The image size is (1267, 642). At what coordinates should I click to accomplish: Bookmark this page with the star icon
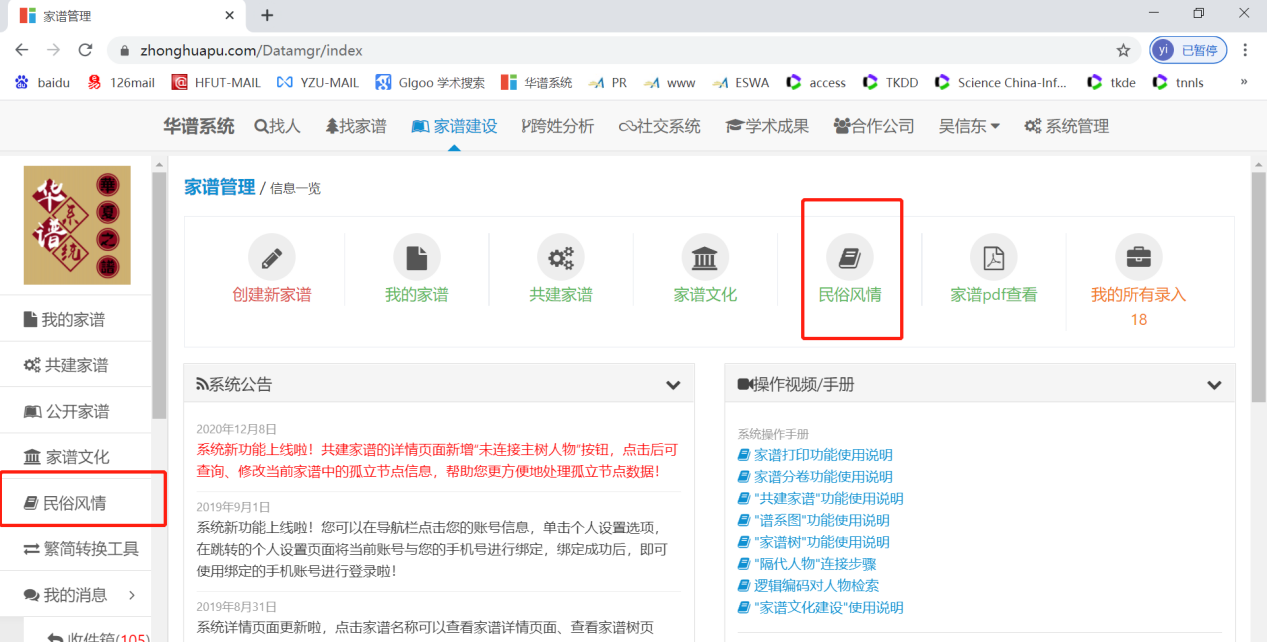coord(1123,50)
